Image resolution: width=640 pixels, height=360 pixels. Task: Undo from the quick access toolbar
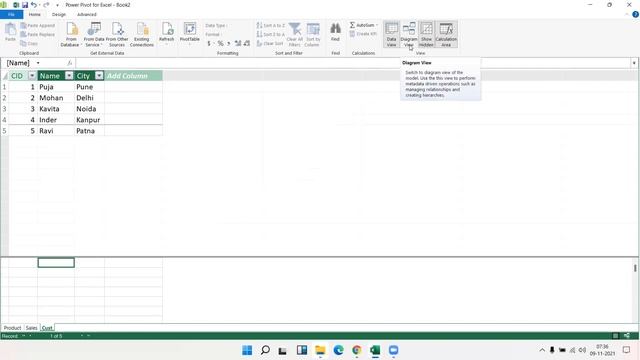pyautogui.click(x=34, y=5)
